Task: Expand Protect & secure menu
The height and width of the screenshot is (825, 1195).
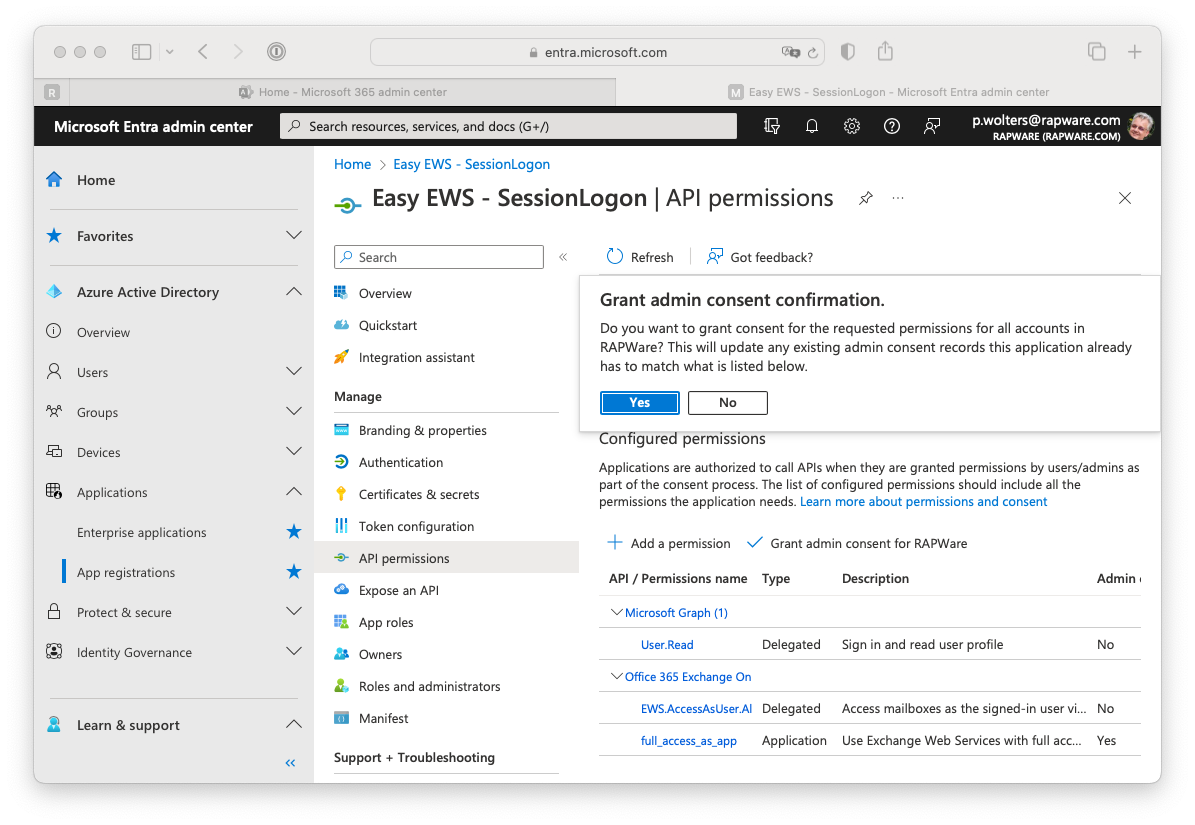Action: tap(293, 612)
